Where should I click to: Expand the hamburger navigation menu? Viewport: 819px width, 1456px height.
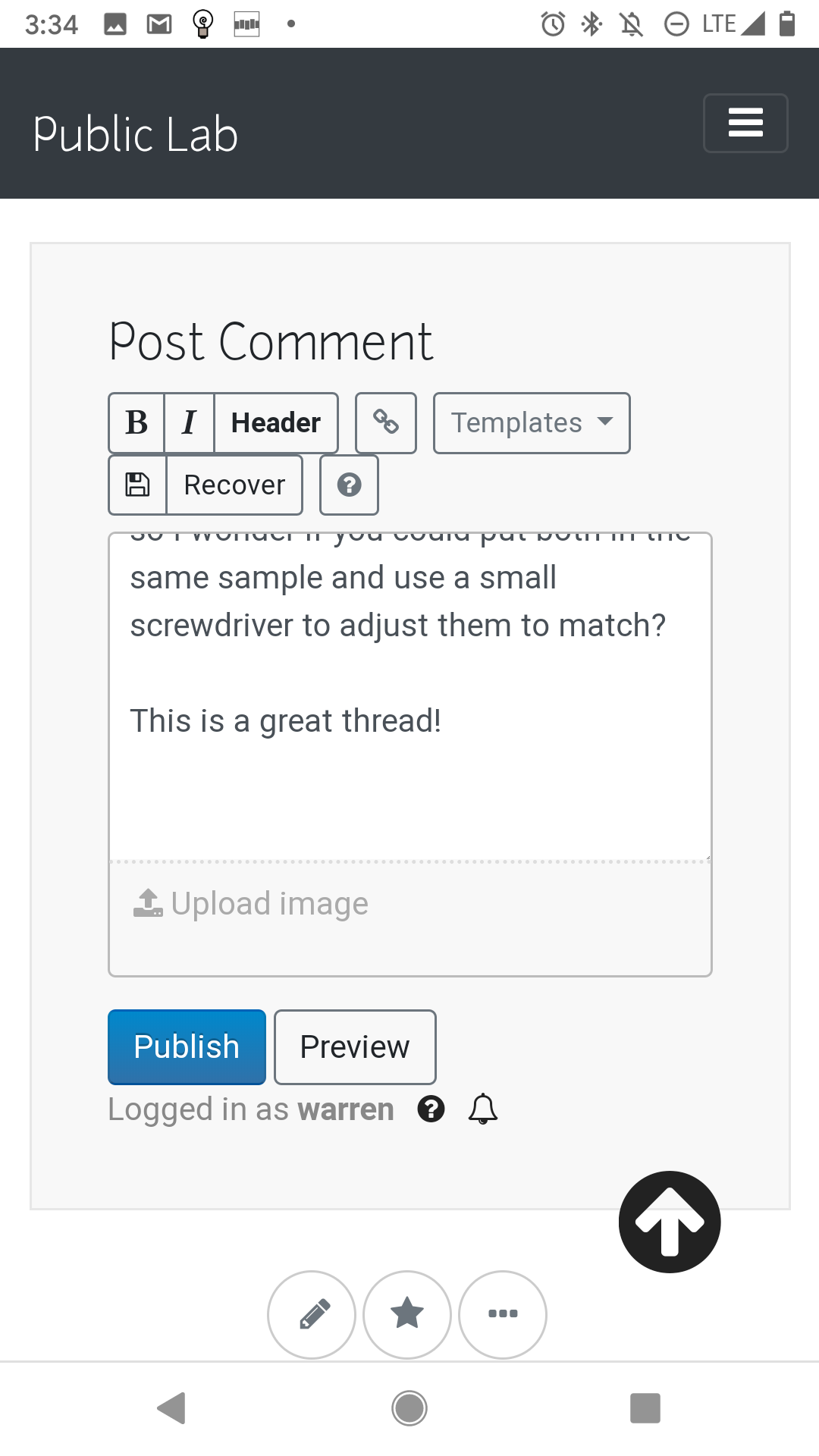point(745,123)
